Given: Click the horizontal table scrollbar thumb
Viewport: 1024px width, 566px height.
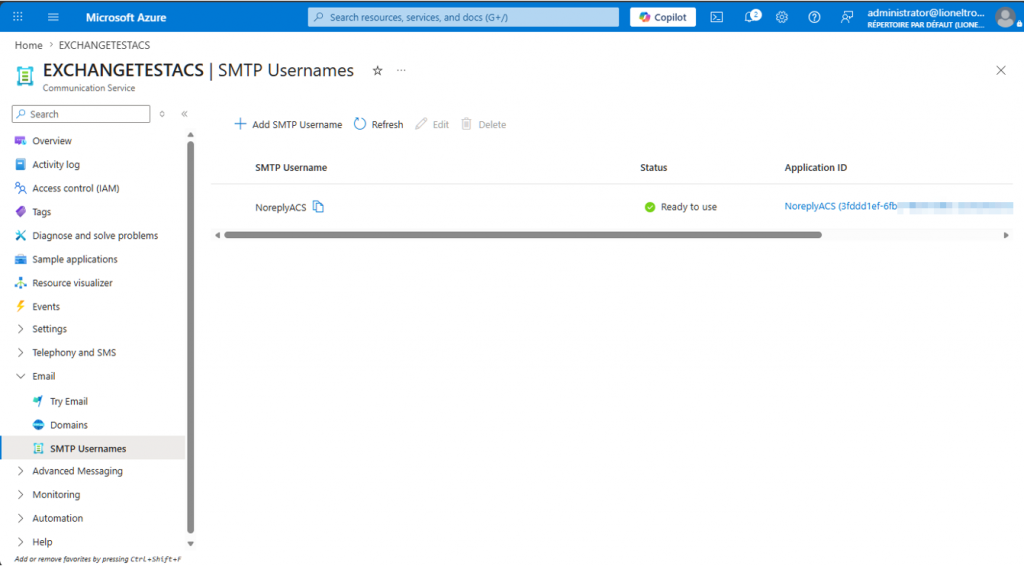Looking at the screenshot, I should 522,235.
